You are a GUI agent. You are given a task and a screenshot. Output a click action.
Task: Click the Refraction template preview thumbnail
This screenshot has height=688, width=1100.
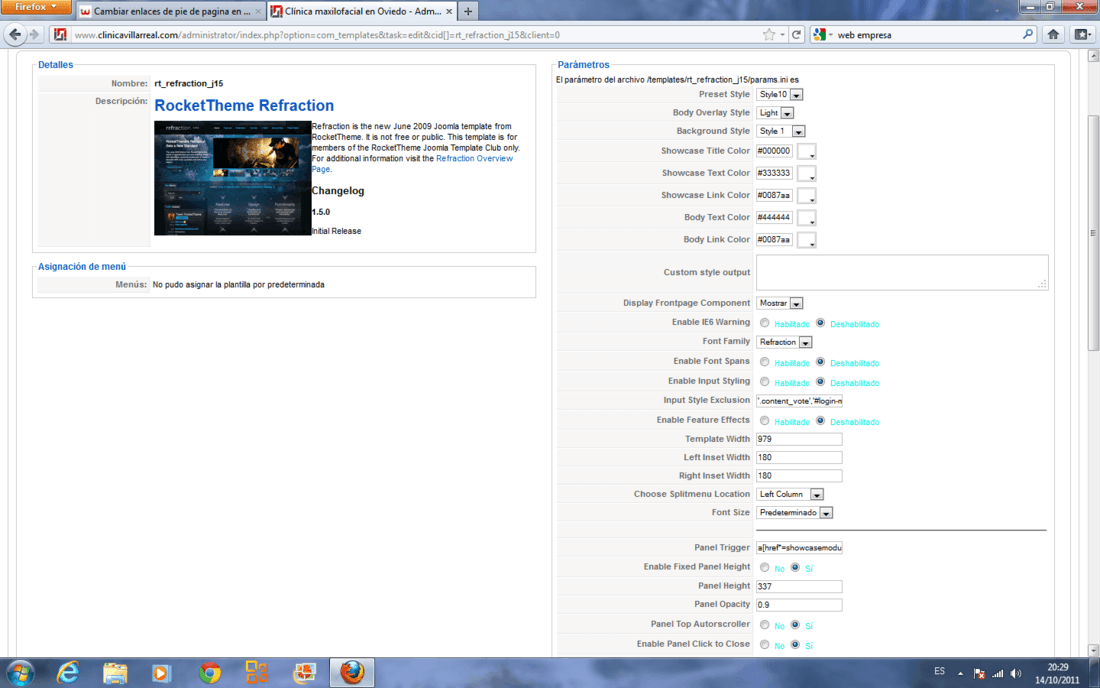click(x=232, y=177)
